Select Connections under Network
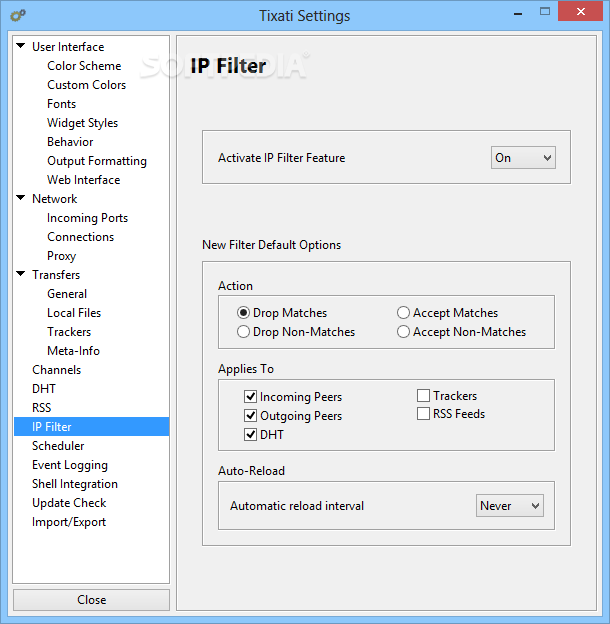This screenshot has width=610, height=624. click(80, 237)
